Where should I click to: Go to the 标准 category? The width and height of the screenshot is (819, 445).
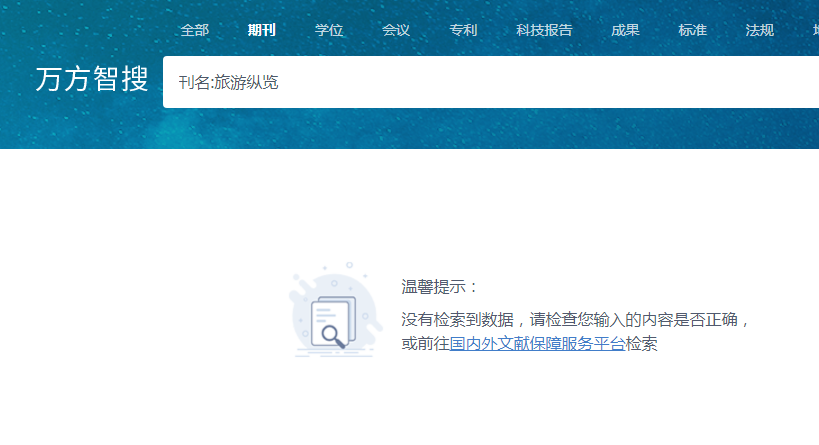692,30
